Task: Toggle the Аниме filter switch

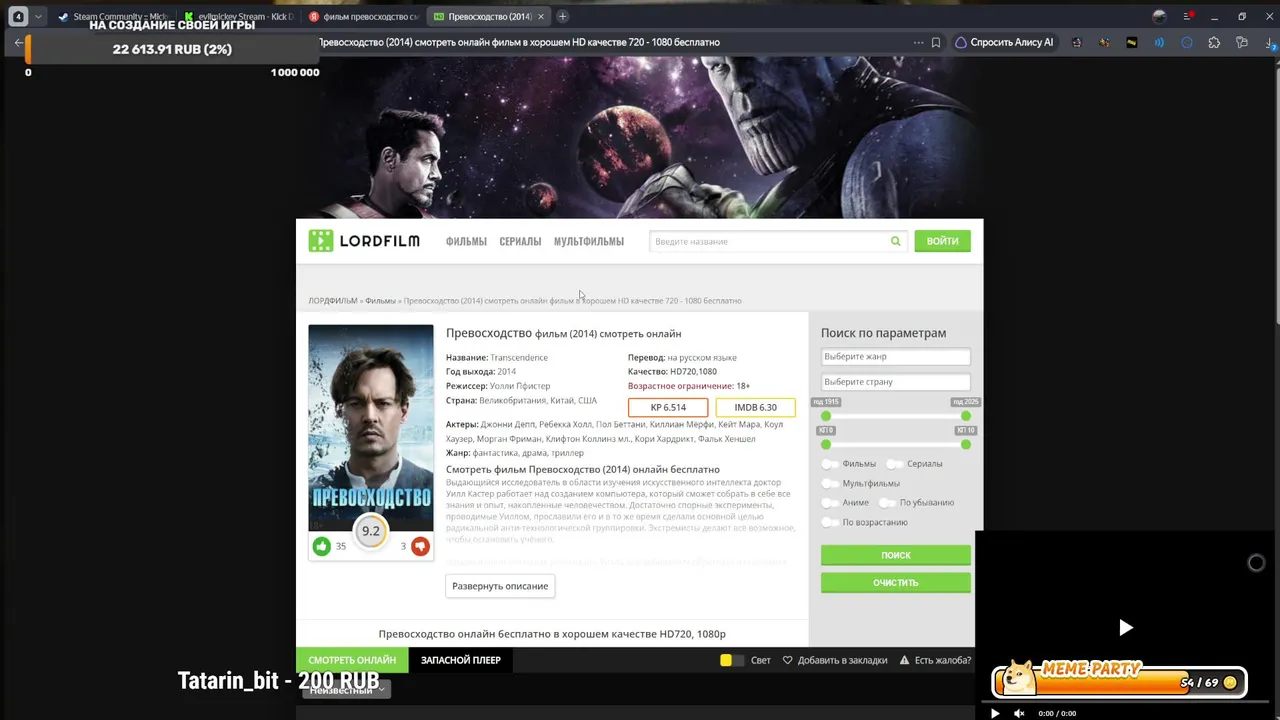Action: (x=830, y=503)
